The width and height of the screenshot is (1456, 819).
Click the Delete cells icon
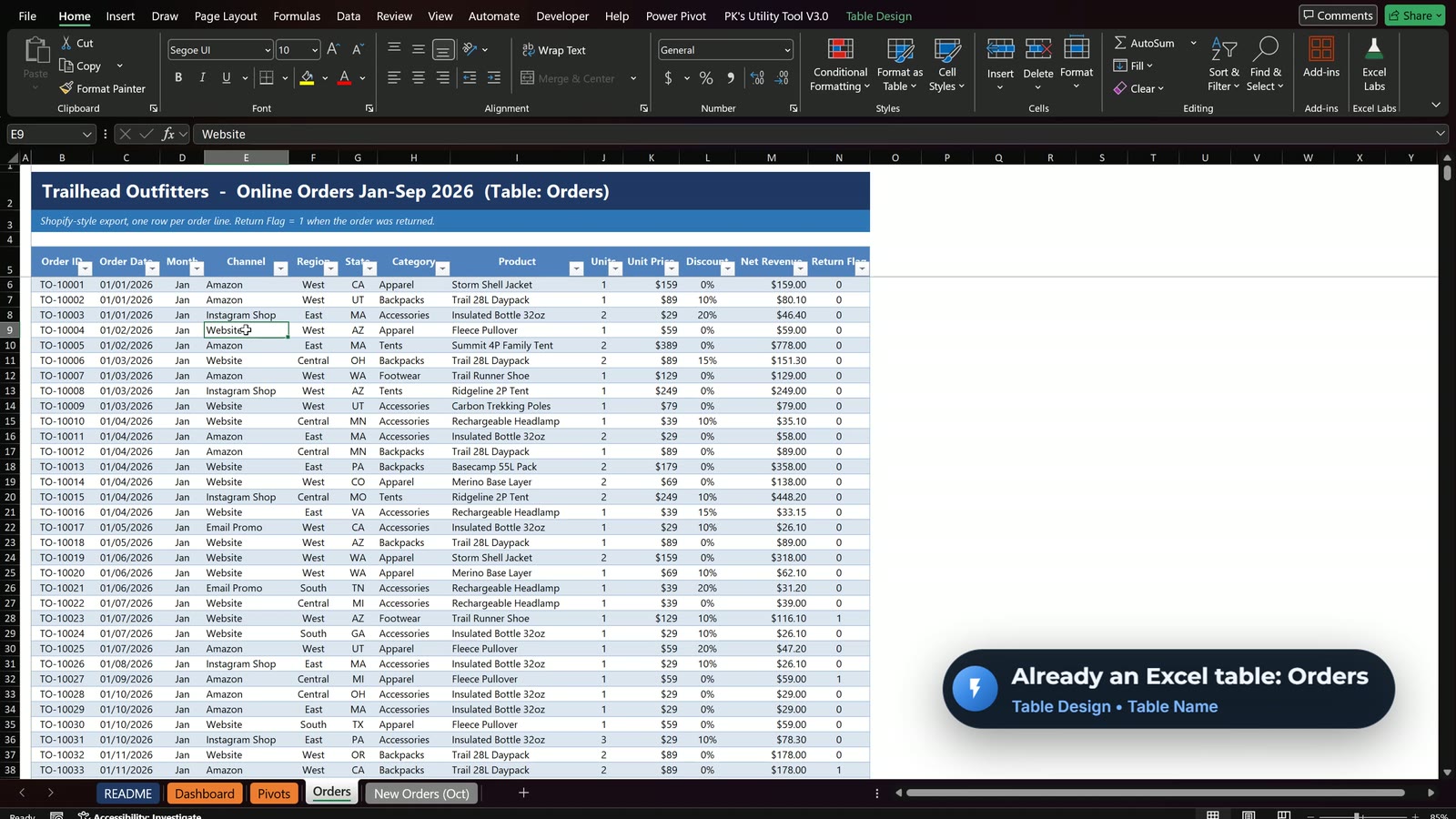point(1038,50)
